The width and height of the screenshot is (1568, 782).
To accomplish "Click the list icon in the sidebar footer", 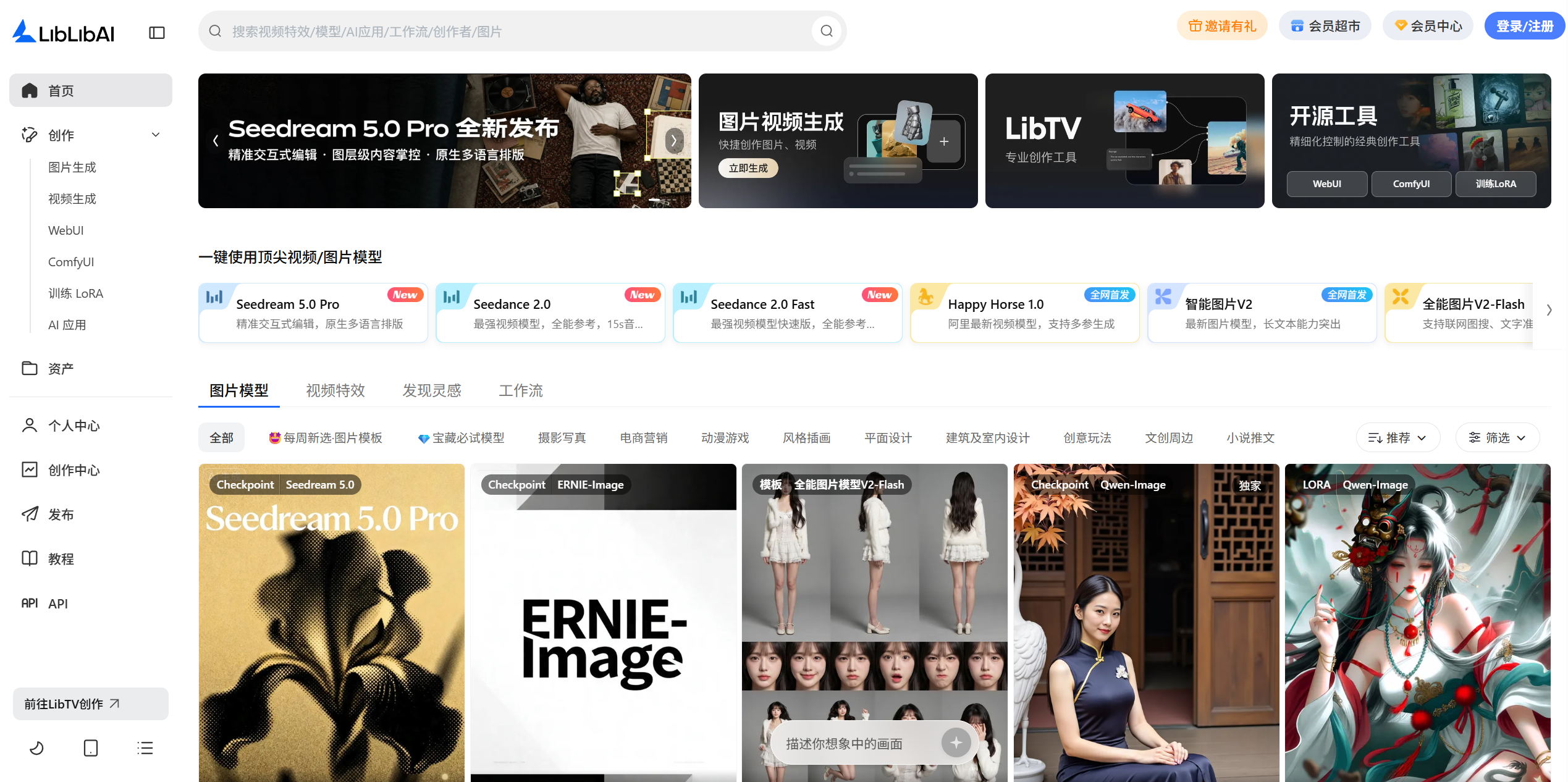I will pyautogui.click(x=145, y=748).
